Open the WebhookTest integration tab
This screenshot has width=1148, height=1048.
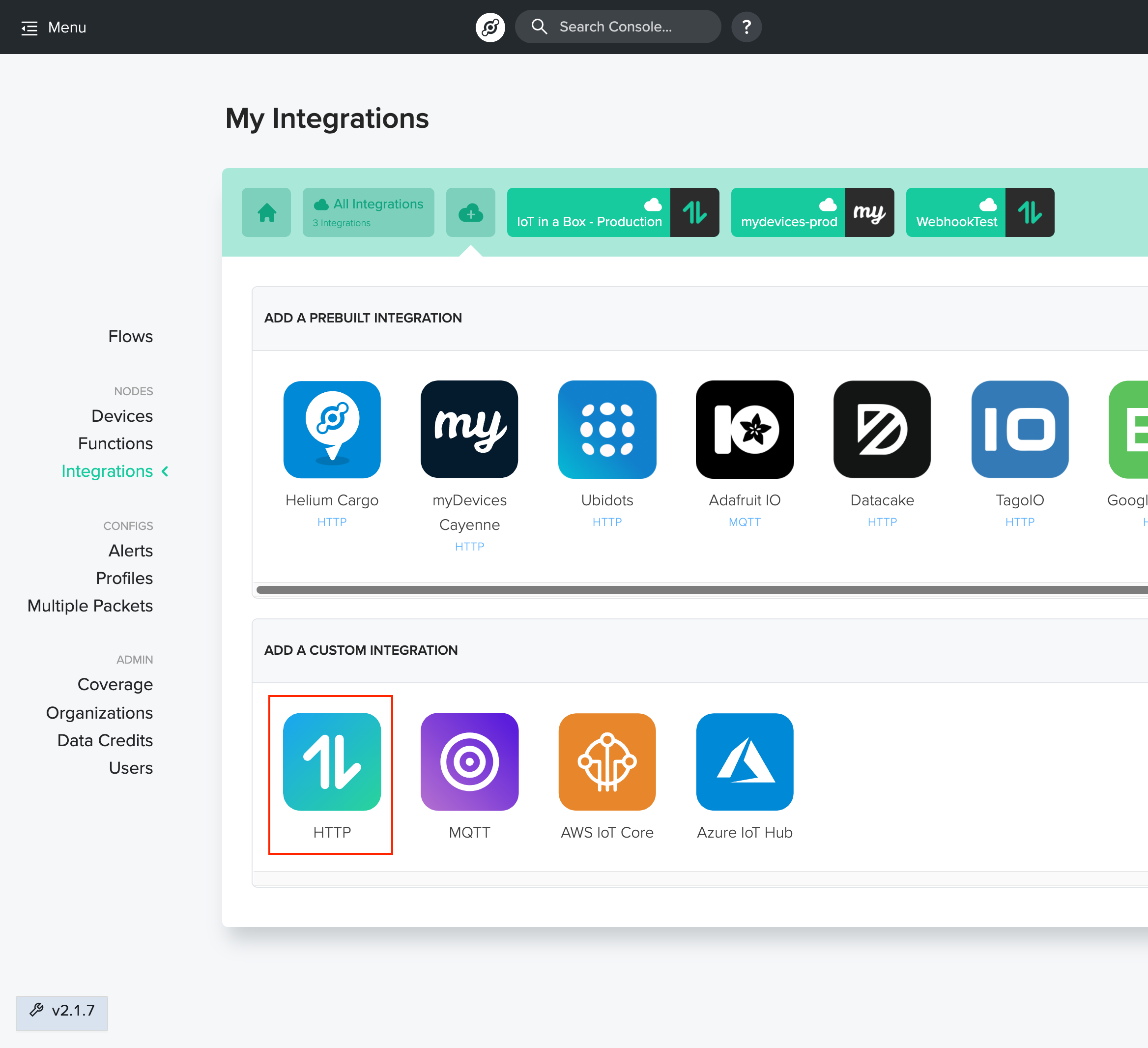[980, 212]
